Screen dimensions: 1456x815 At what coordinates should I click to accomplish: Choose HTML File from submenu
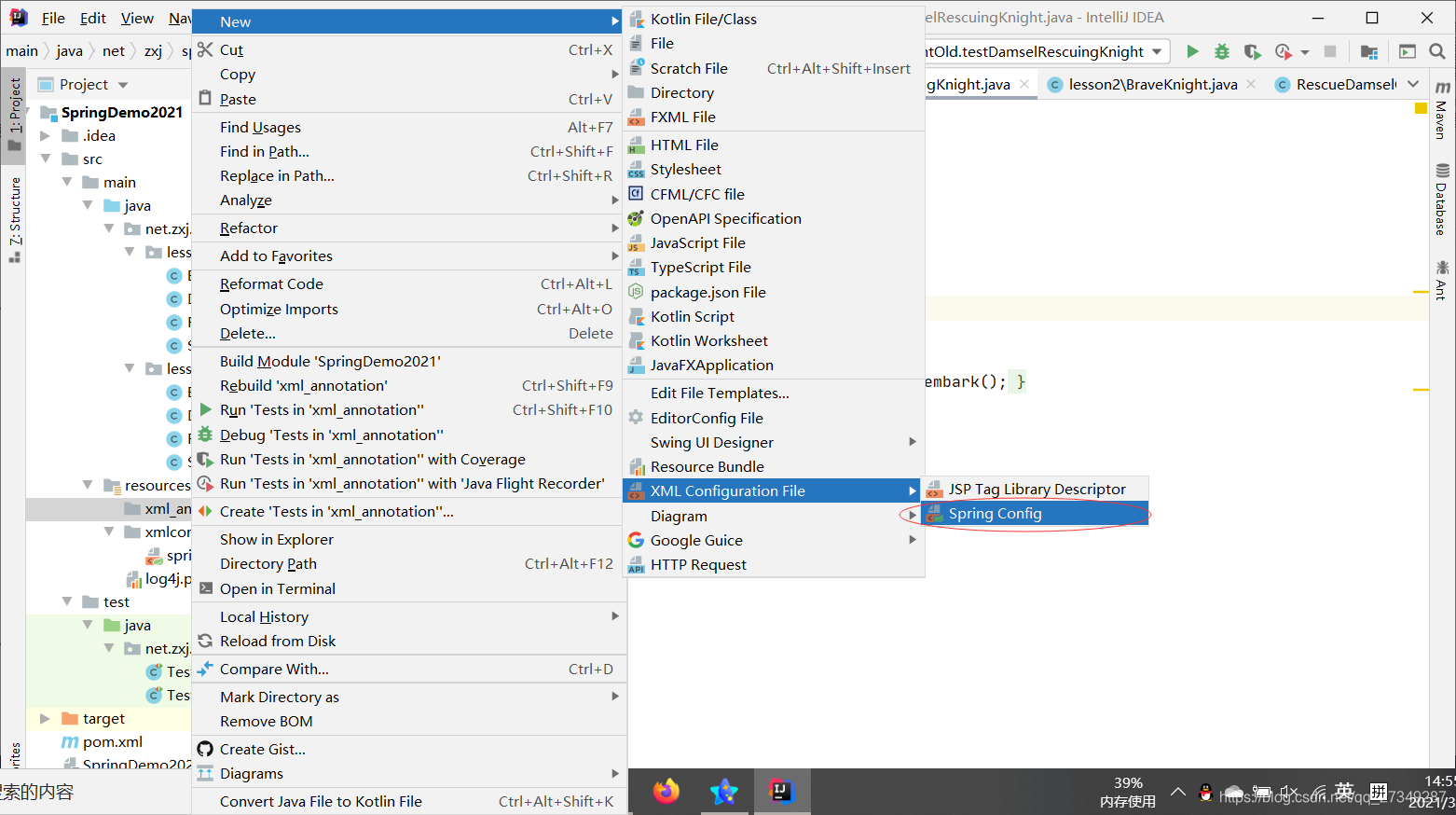(774, 145)
